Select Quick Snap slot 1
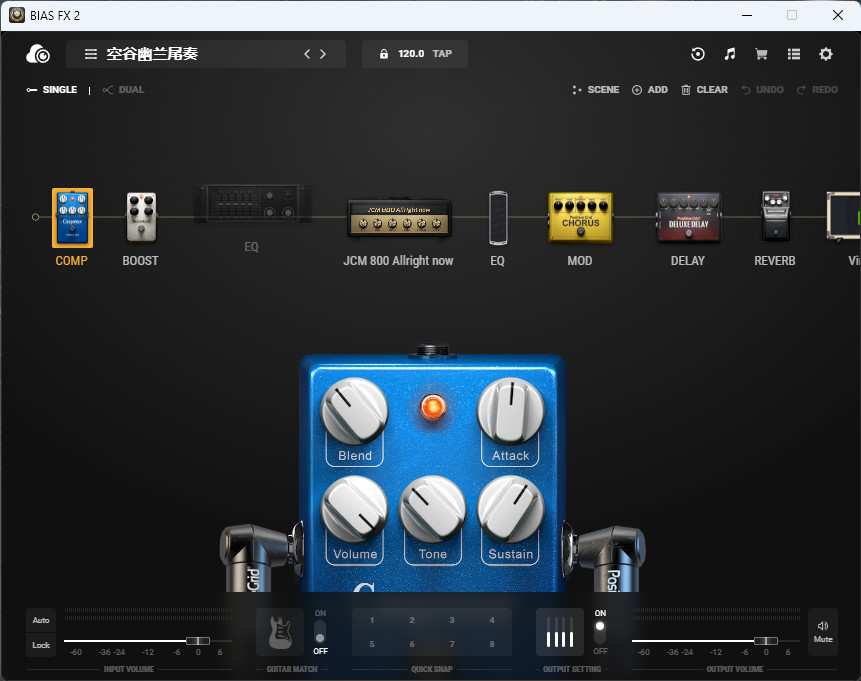 click(x=372, y=620)
